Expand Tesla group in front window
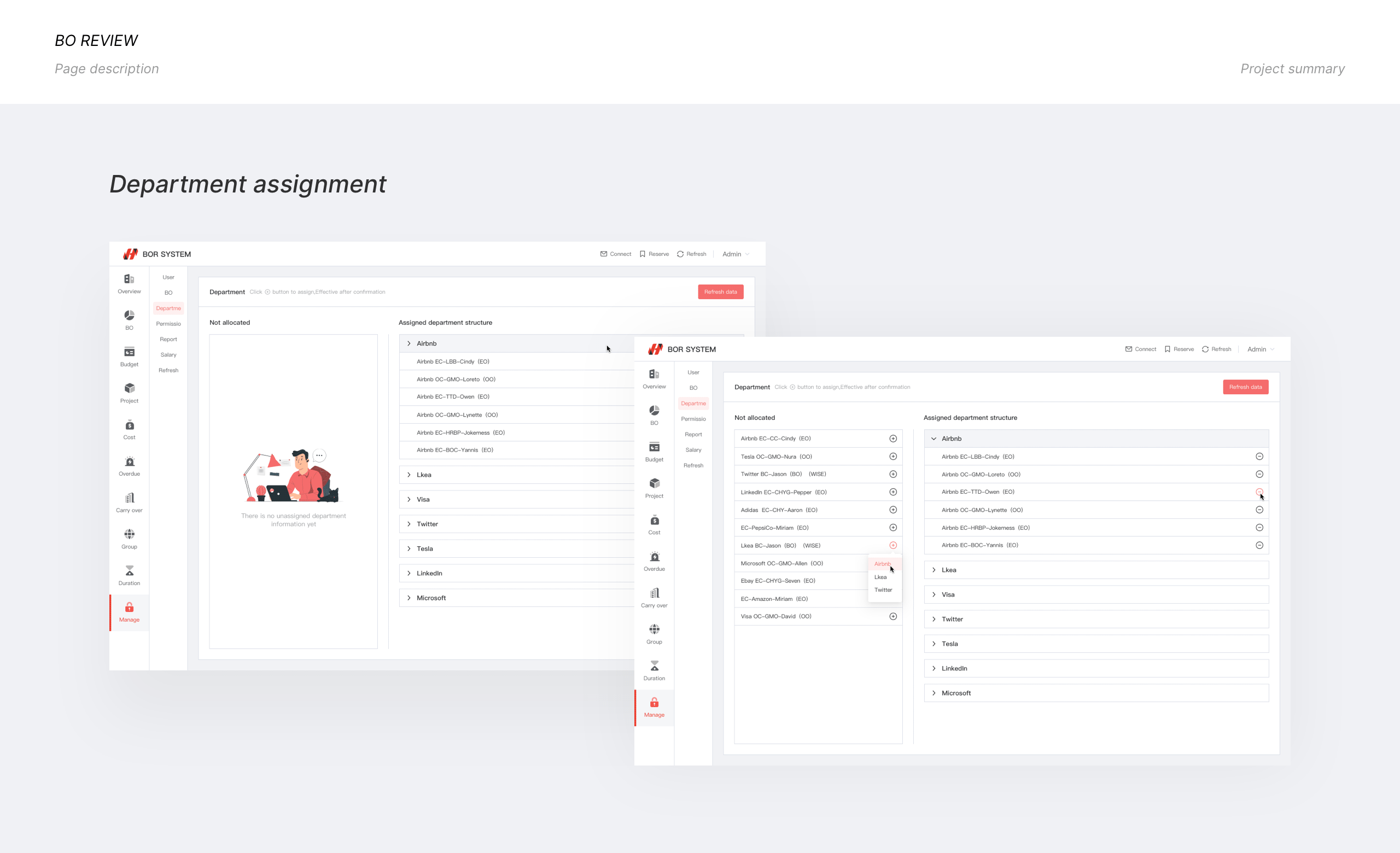Viewport: 1400px width, 853px height. (934, 644)
